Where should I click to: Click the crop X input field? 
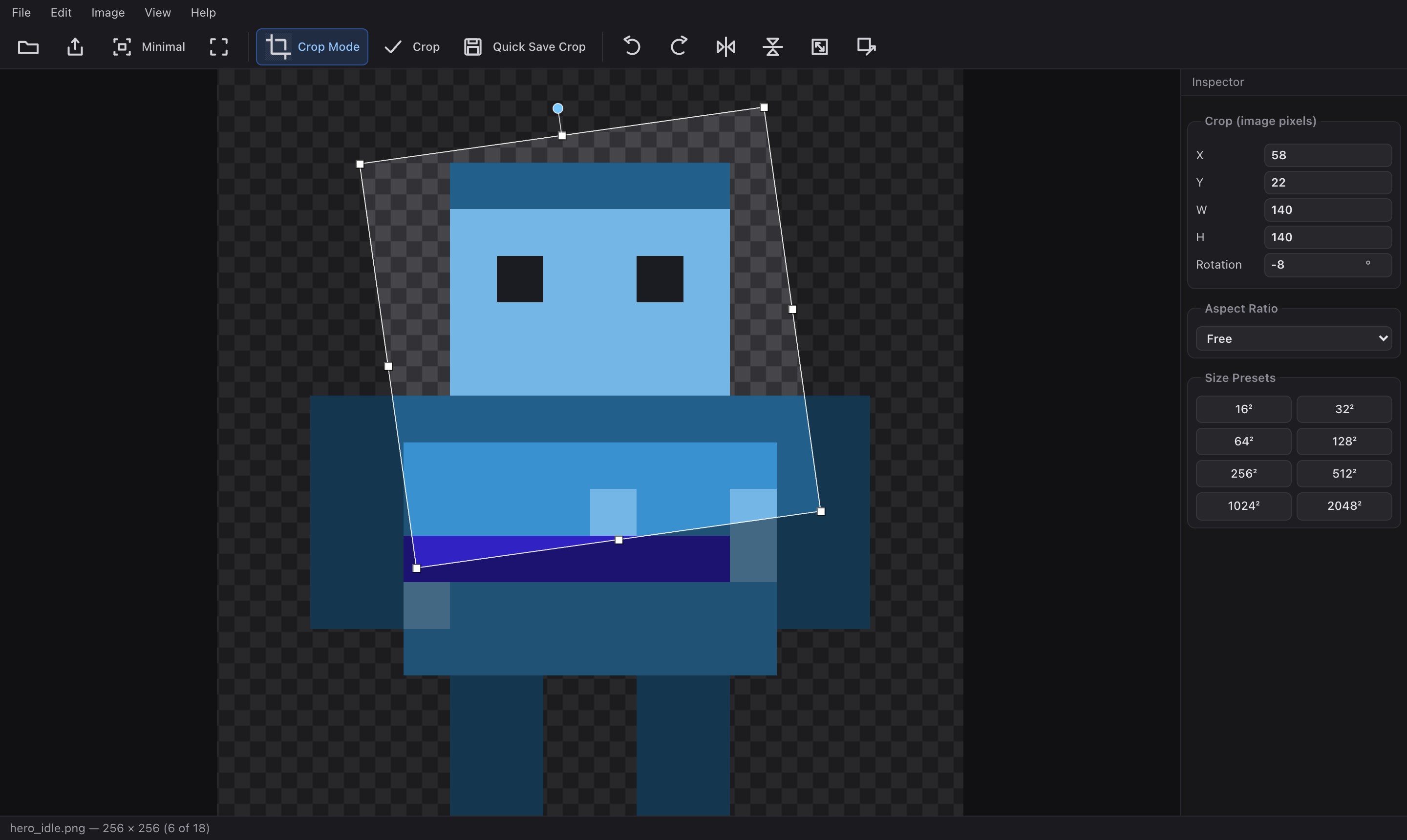pyautogui.click(x=1328, y=155)
